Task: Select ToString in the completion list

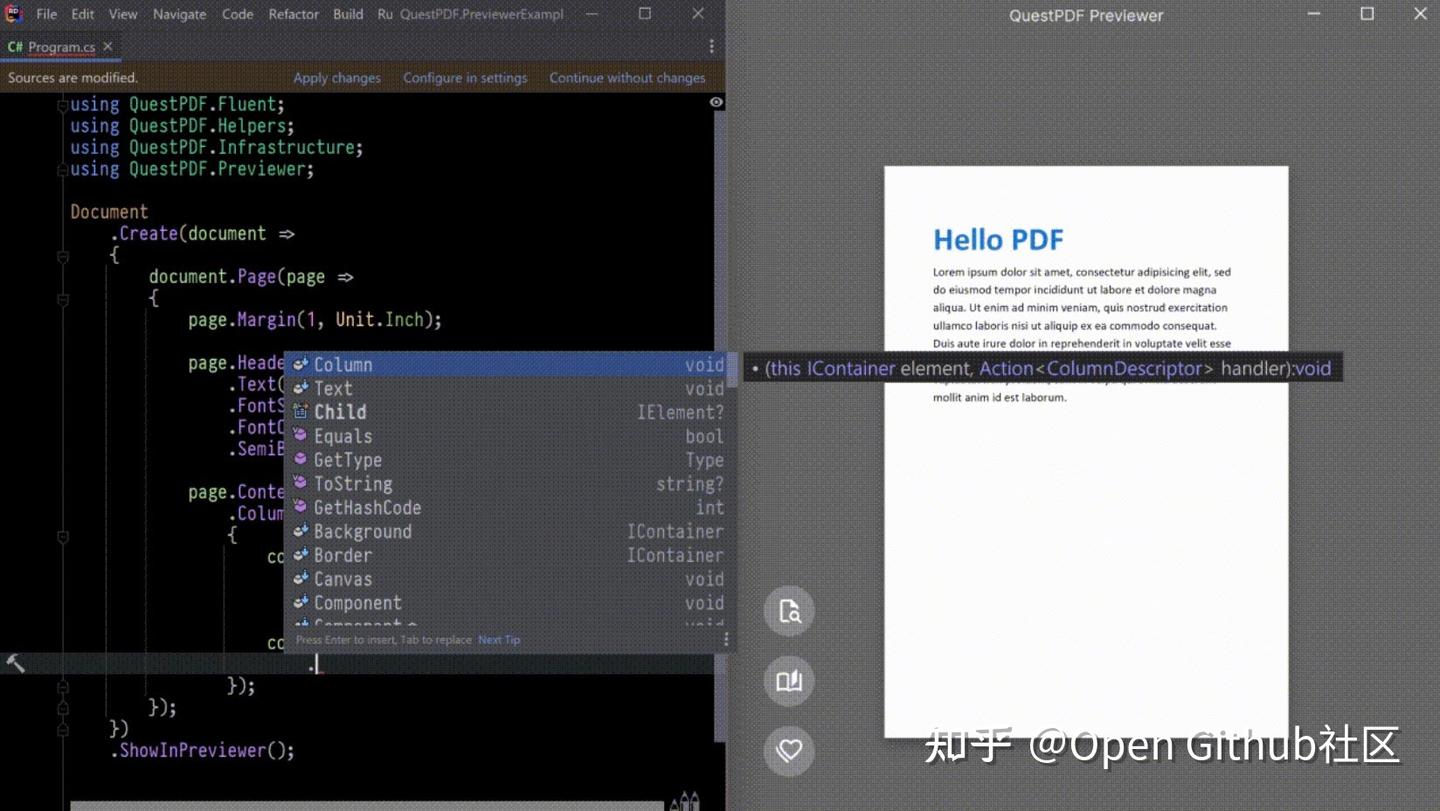Action: (x=508, y=484)
